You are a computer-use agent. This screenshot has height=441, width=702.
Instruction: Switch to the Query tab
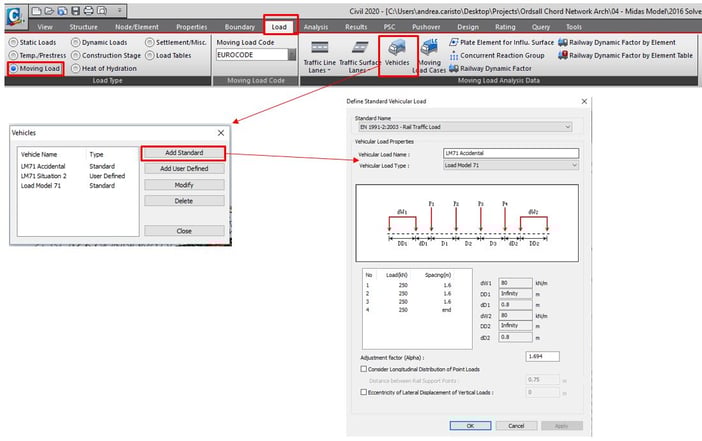pyautogui.click(x=541, y=27)
